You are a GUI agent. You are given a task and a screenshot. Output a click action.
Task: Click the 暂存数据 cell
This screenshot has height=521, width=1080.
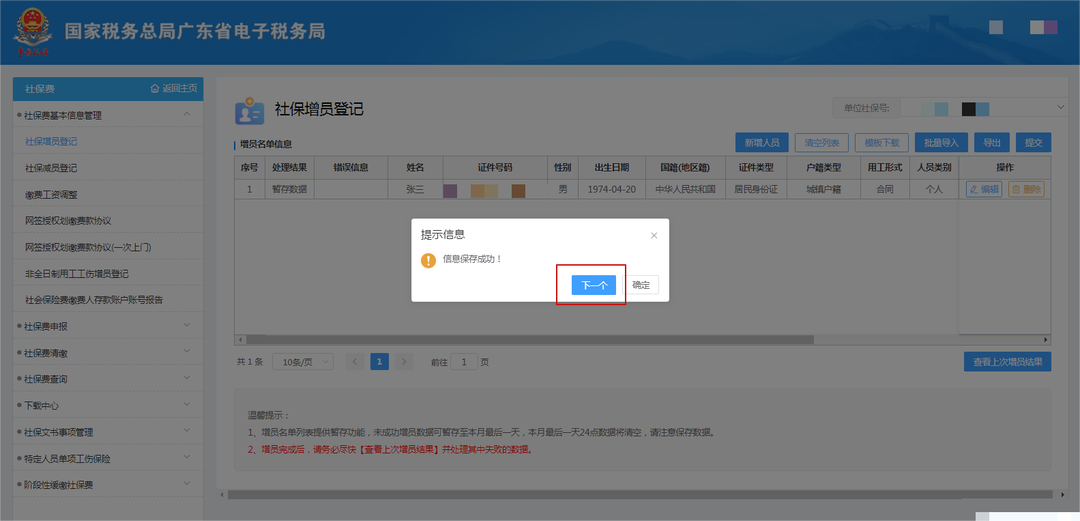pyautogui.click(x=289, y=189)
